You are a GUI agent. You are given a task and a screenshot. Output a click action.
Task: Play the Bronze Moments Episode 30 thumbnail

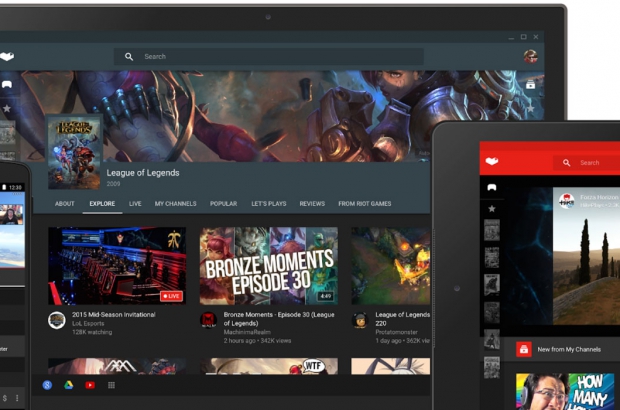(268, 265)
